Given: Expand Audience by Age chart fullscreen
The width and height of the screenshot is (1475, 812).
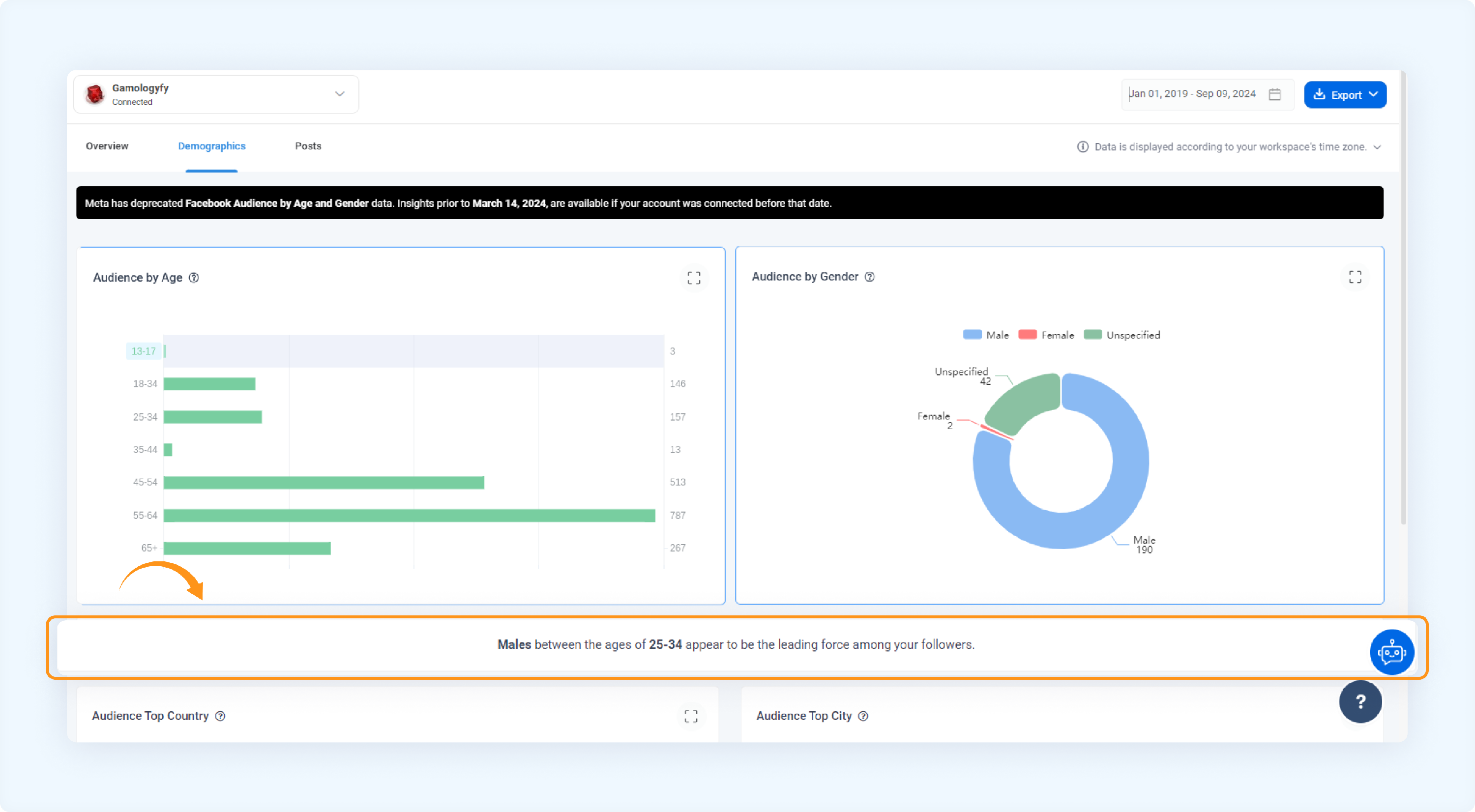Looking at the screenshot, I should pyautogui.click(x=694, y=278).
